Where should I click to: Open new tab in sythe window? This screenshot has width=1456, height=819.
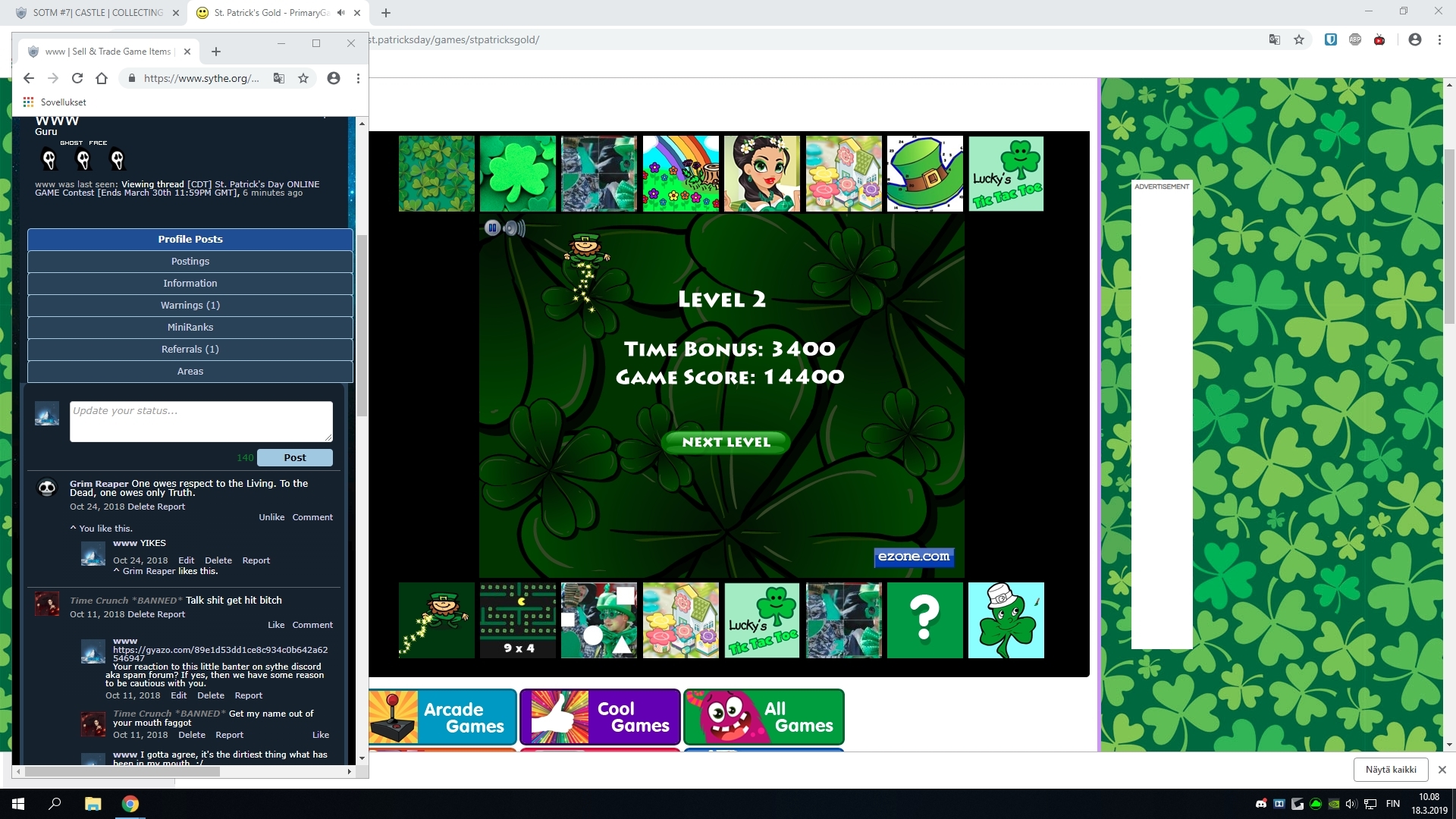[216, 52]
